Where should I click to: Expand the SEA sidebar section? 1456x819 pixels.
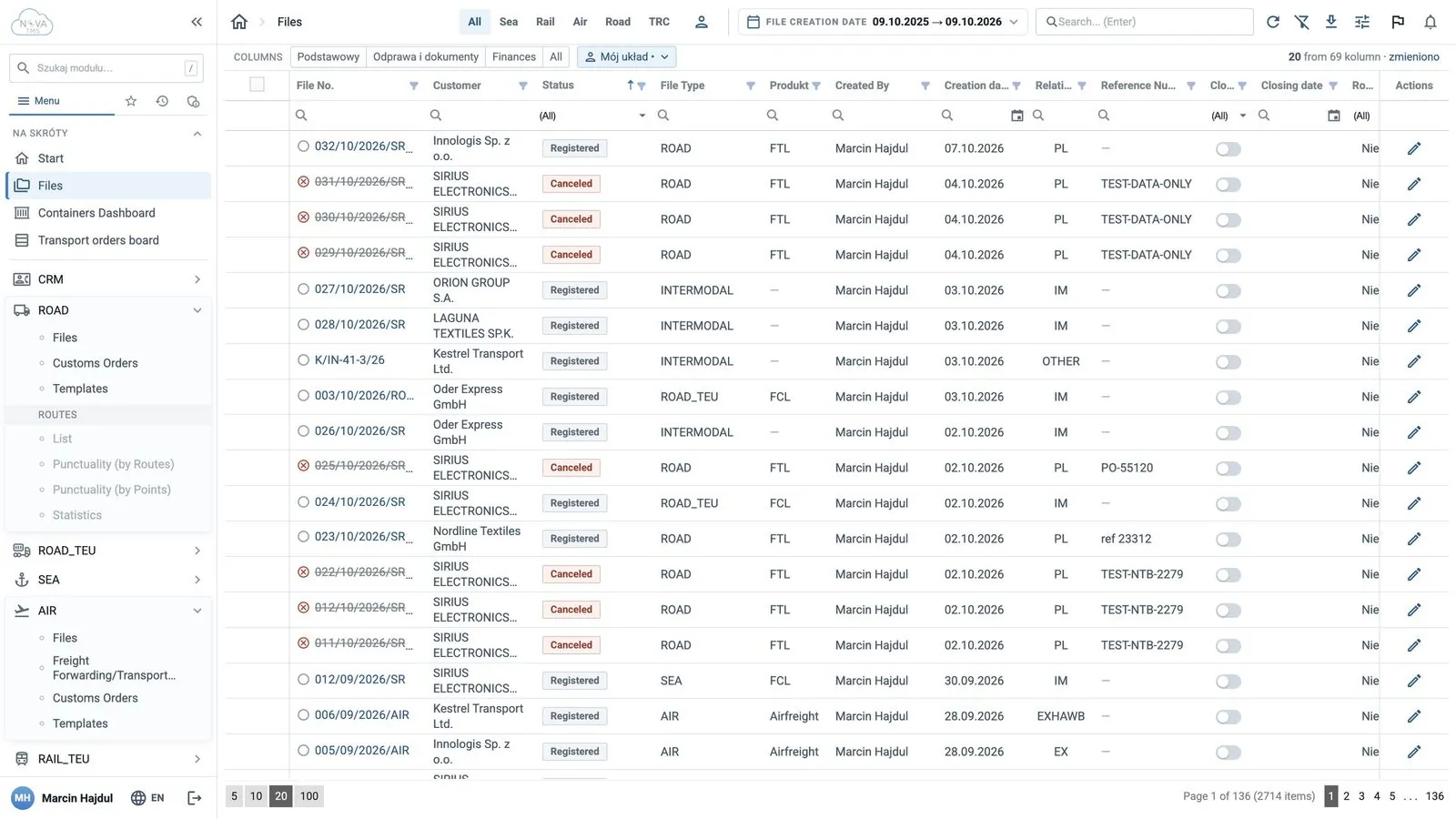(x=108, y=580)
